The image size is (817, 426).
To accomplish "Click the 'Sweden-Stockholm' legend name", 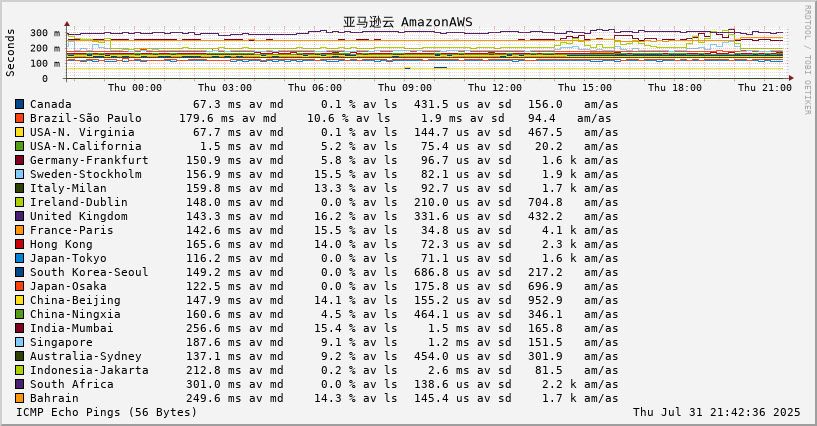I will point(85,174).
